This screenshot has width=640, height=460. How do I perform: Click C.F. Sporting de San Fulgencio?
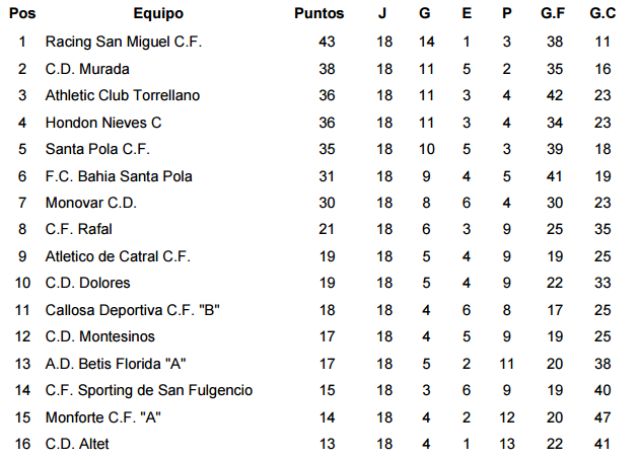[x=149, y=390]
